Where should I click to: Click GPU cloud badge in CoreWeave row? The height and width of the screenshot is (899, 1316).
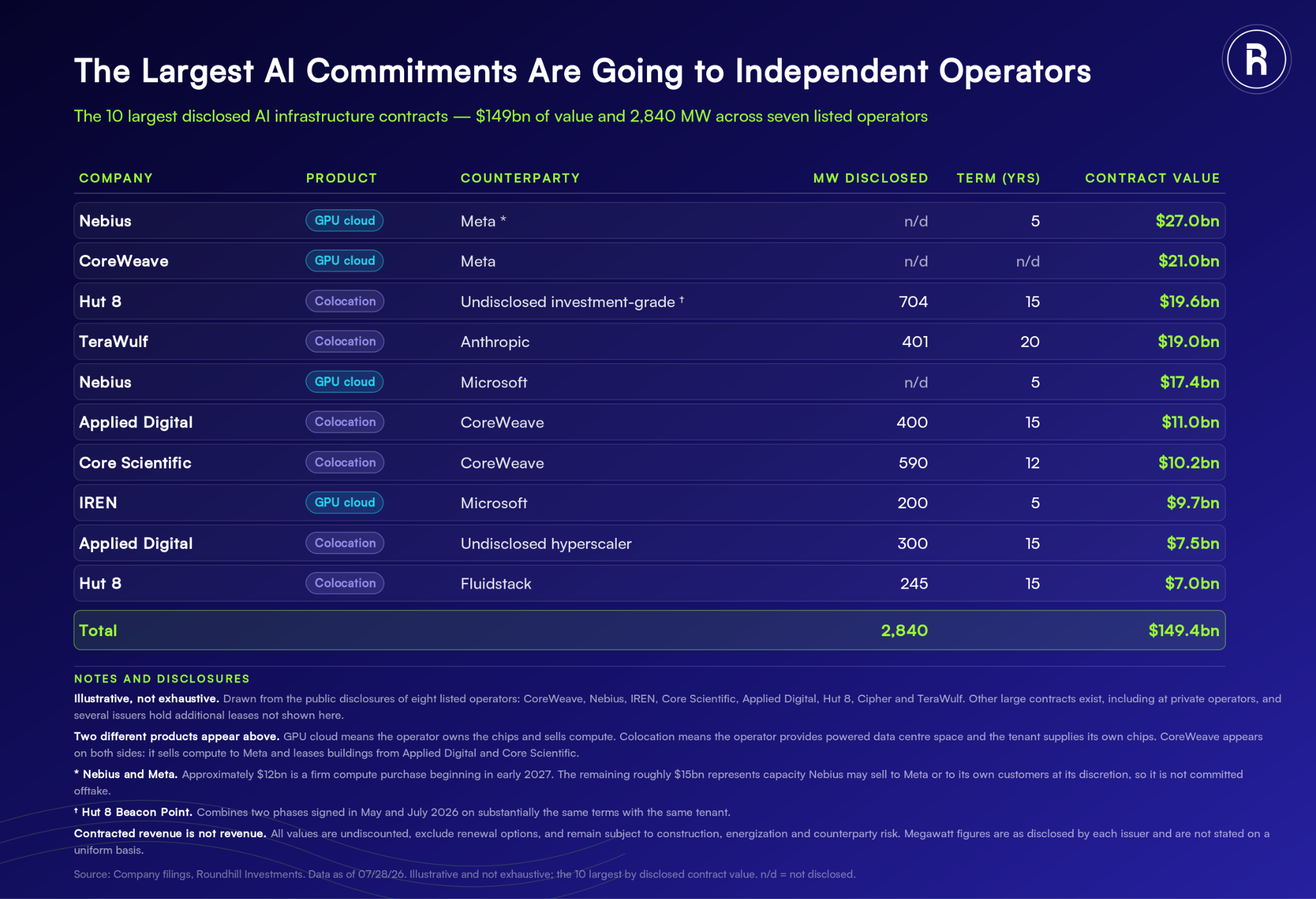[344, 261]
